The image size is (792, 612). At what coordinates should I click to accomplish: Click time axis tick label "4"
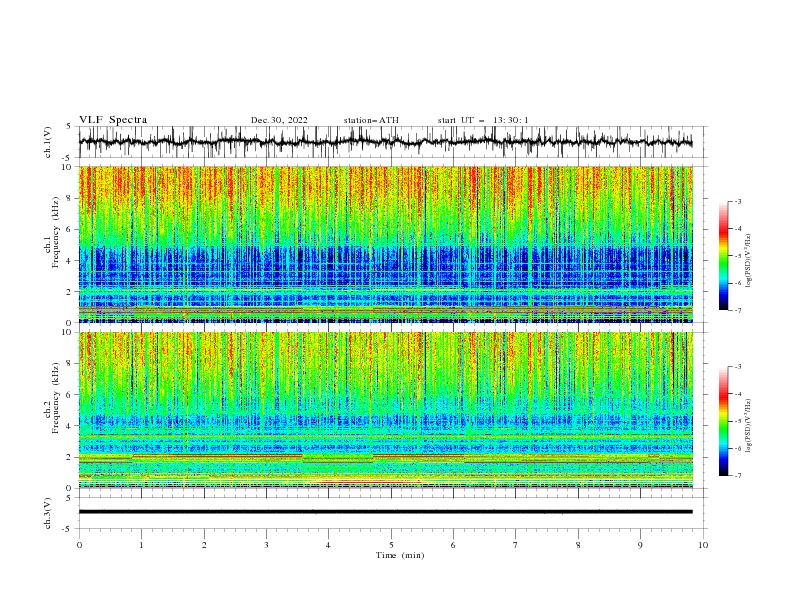328,545
